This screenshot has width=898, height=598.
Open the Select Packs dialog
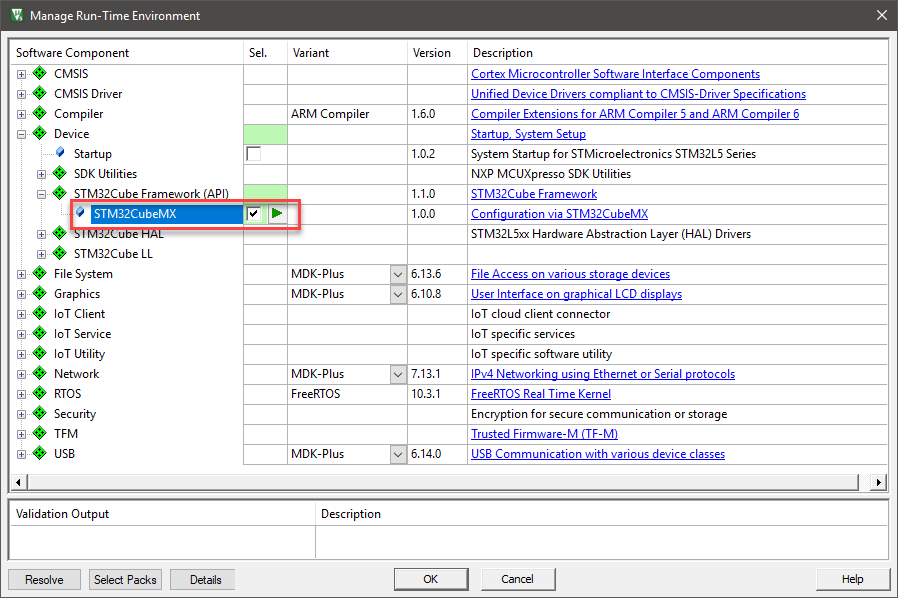pos(125,580)
